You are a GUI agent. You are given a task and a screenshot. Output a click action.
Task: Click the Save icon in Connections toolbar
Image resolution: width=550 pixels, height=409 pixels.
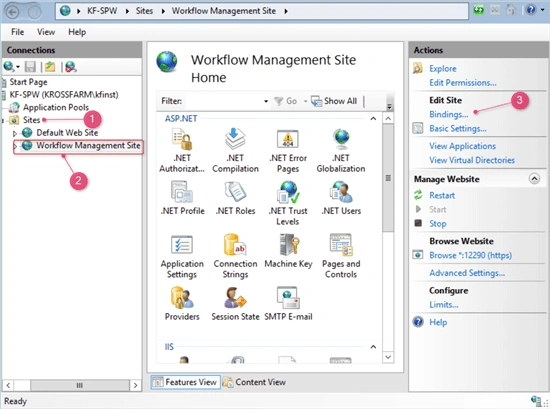pyautogui.click(x=31, y=66)
